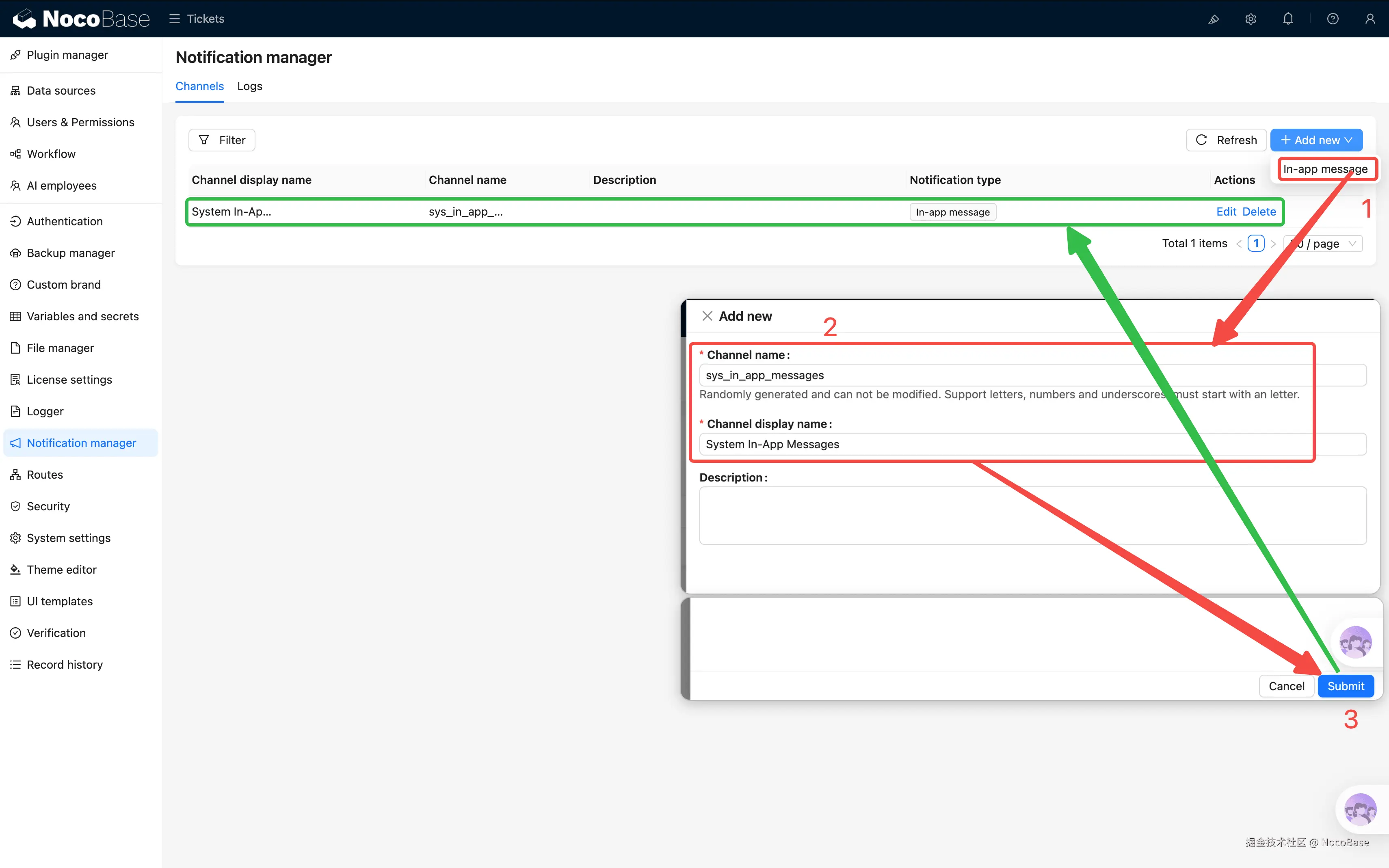The image size is (1389, 868).
Task: Switch to the Channels tab
Action: pyautogui.click(x=199, y=86)
